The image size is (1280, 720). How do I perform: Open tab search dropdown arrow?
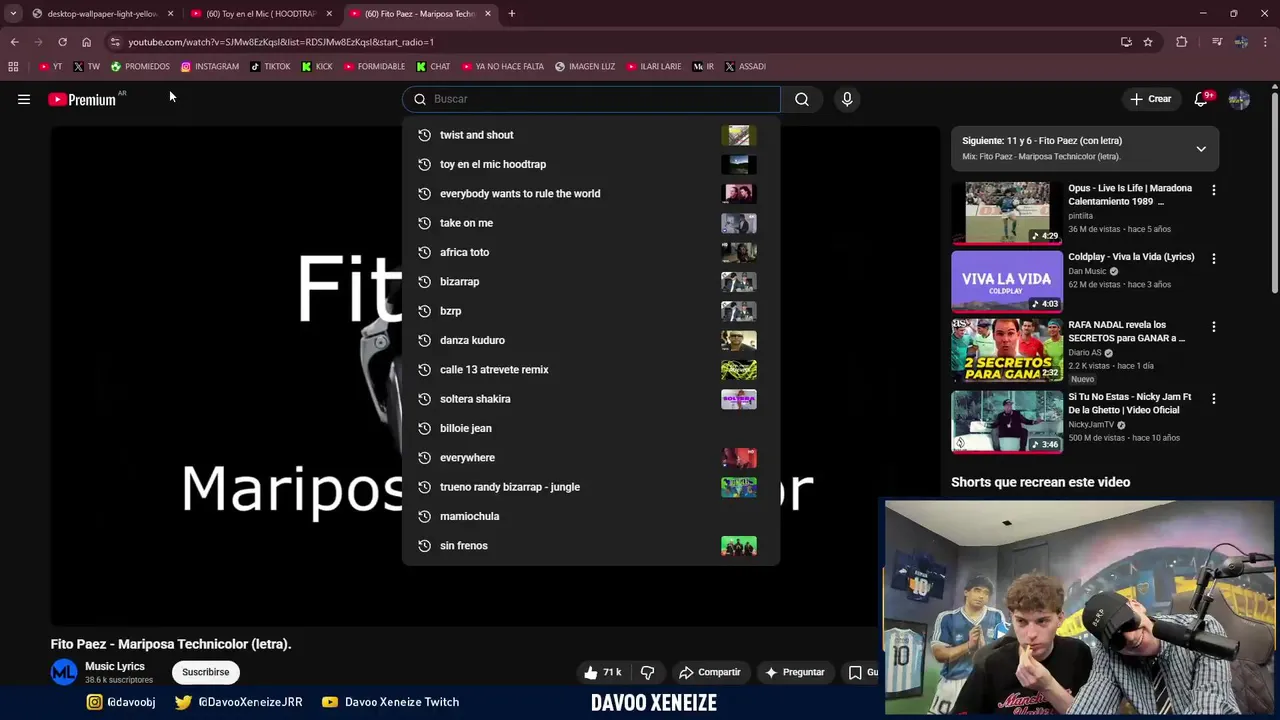(x=13, y=14)
